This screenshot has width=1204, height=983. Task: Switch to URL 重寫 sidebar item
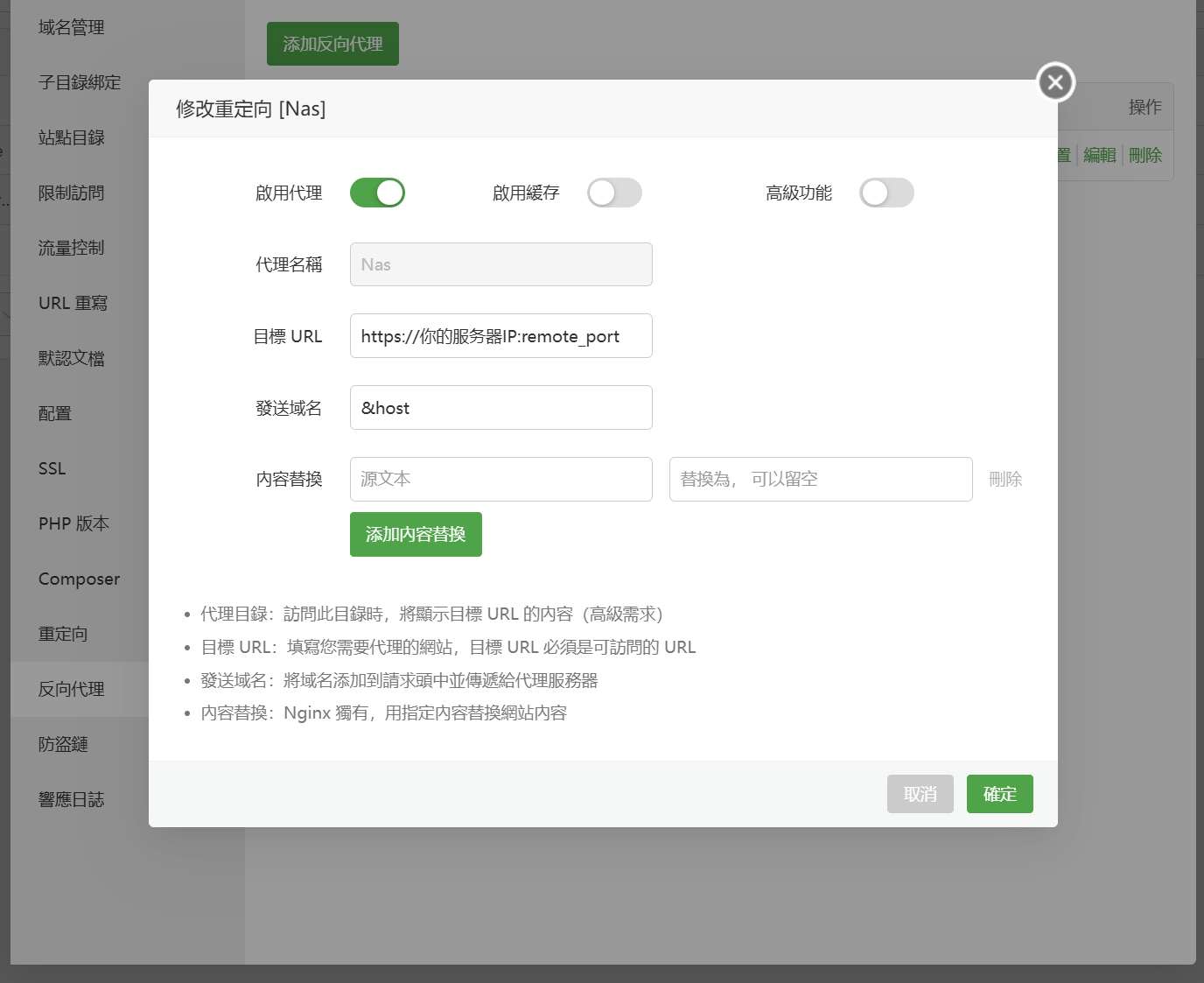click(73, 303)
